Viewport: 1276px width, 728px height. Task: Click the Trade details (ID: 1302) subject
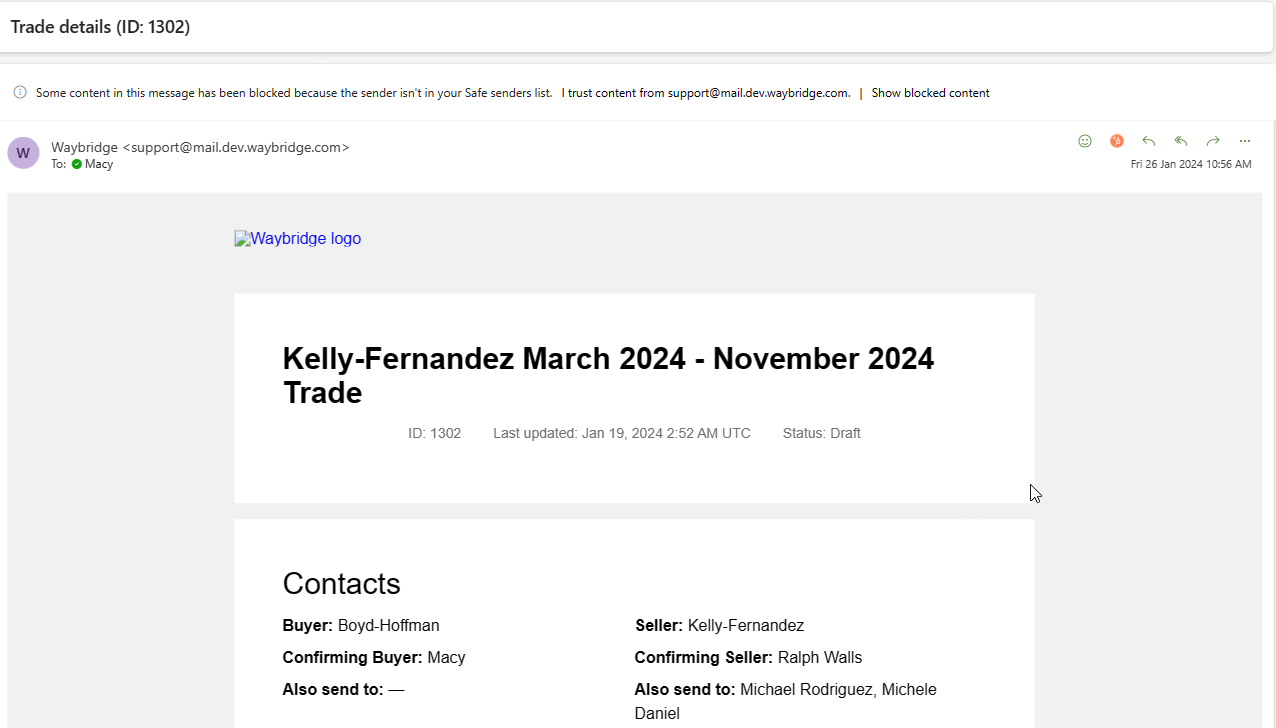click(100, 27)
